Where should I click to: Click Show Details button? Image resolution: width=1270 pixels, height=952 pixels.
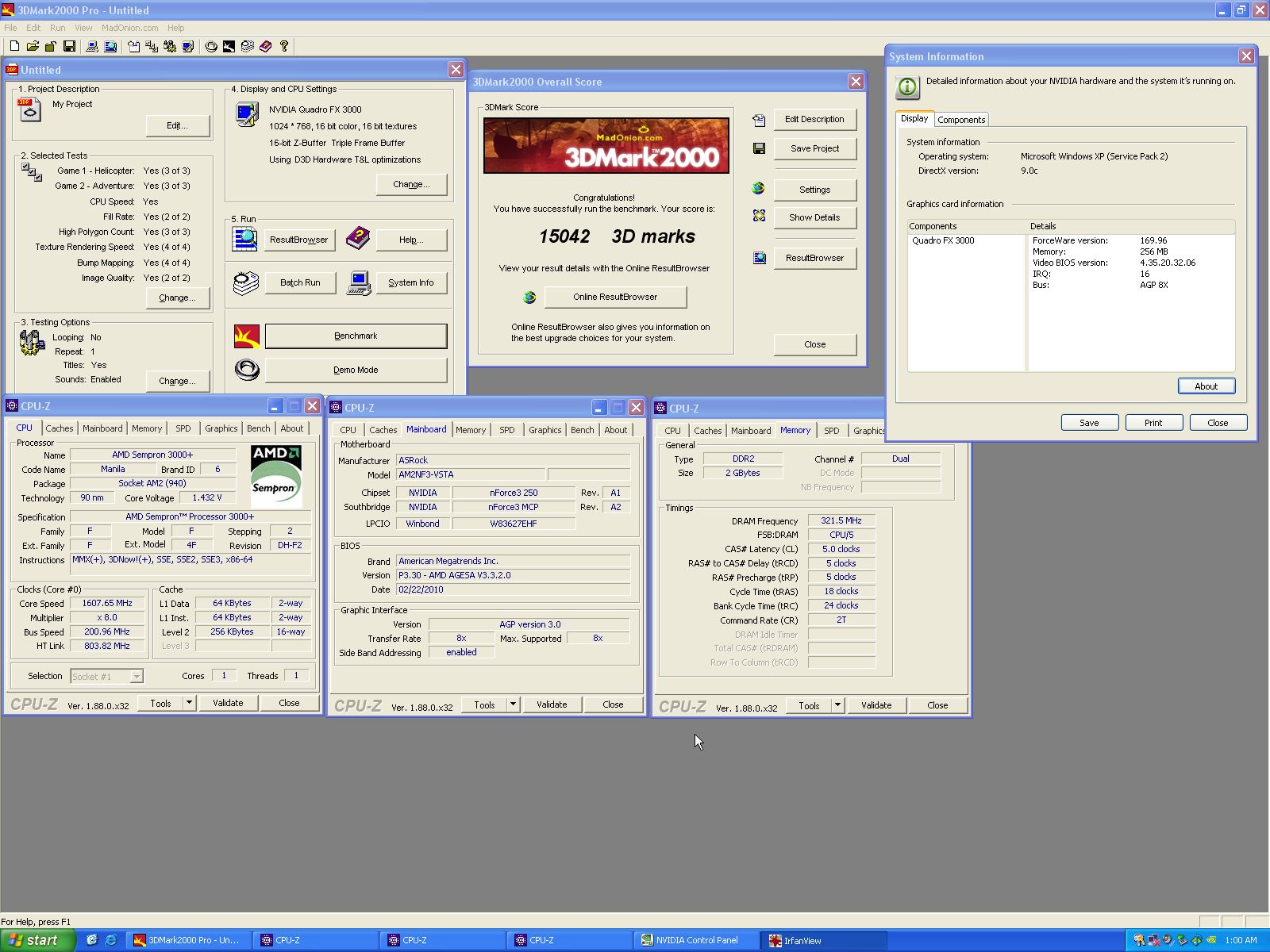[814, 217]
